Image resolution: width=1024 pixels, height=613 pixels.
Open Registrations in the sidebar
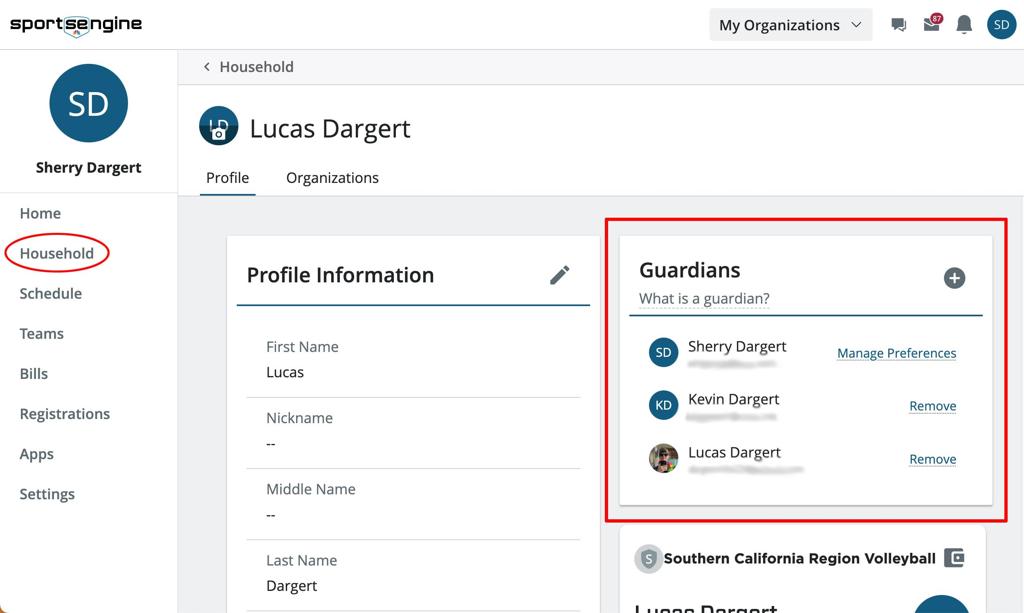(x=65, y=414)
